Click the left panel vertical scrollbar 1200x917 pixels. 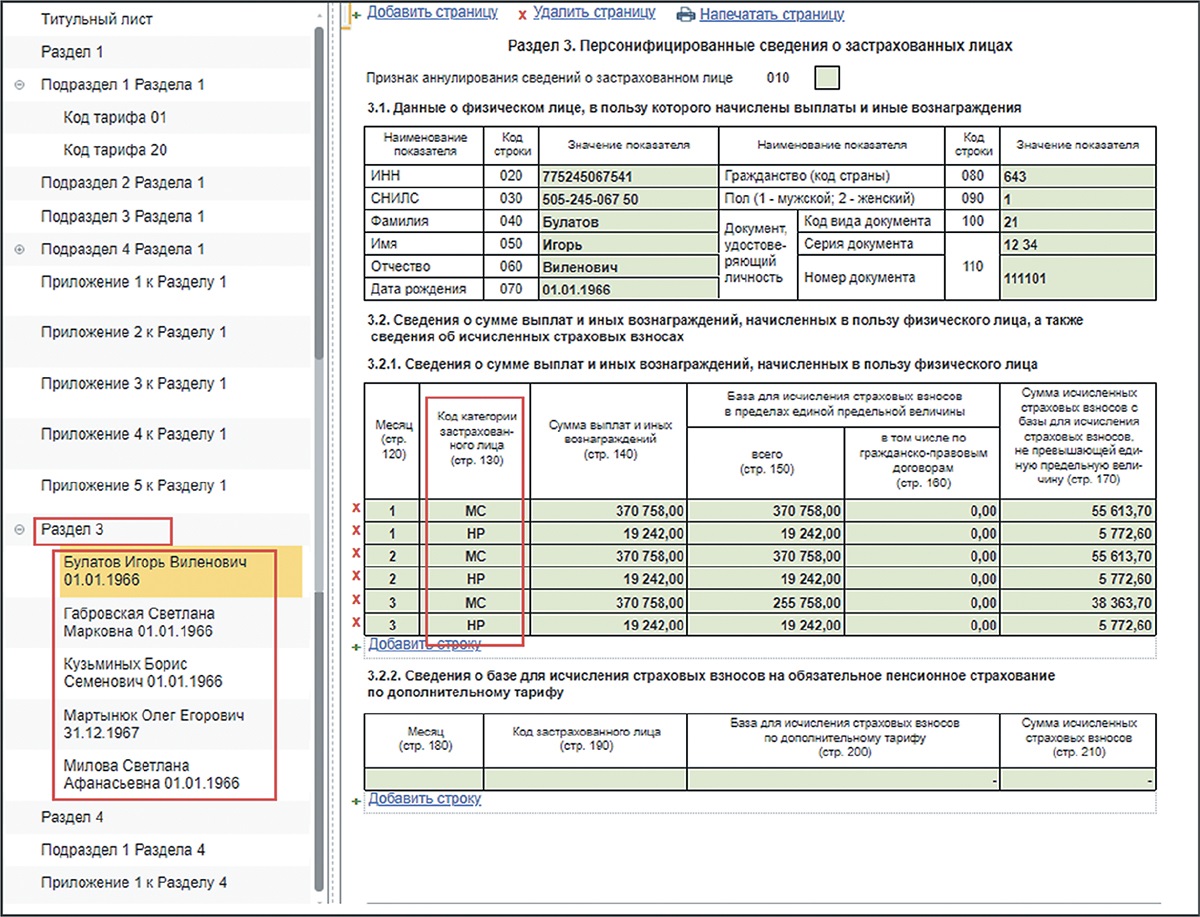coord(319,200)
